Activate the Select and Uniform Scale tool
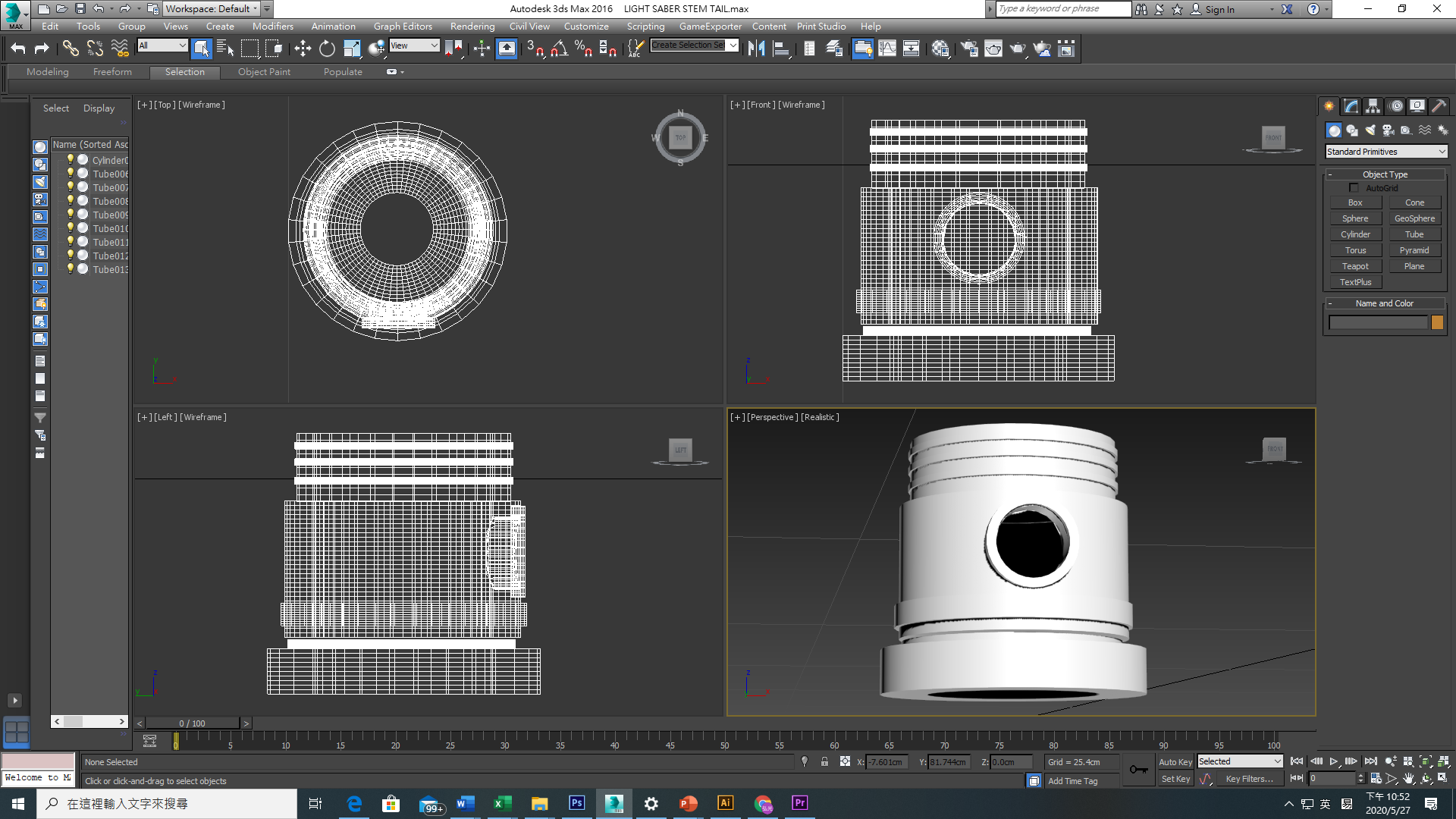Viewport: 1456px width, 819px height. [352, 49]
